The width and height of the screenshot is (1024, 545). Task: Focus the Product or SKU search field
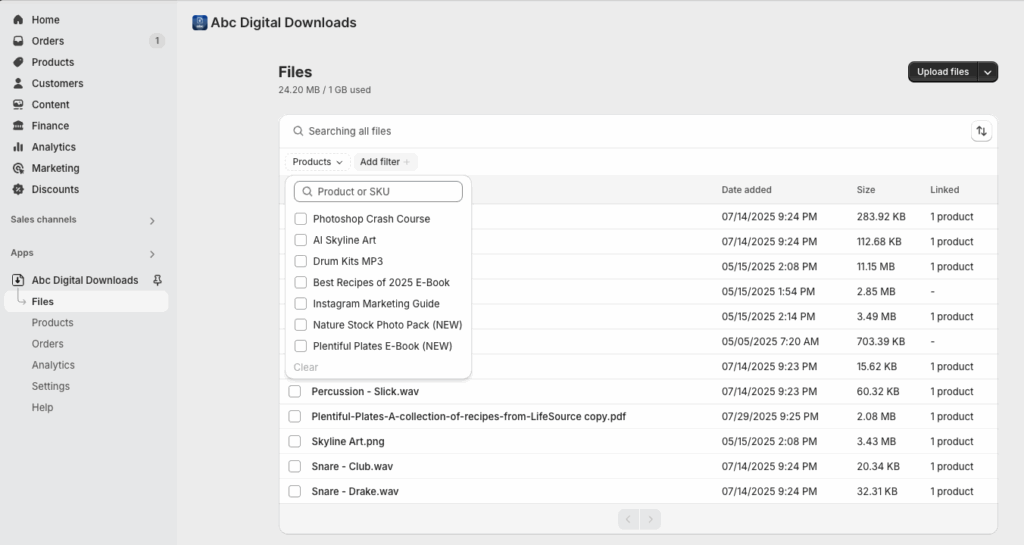point(378,191)
